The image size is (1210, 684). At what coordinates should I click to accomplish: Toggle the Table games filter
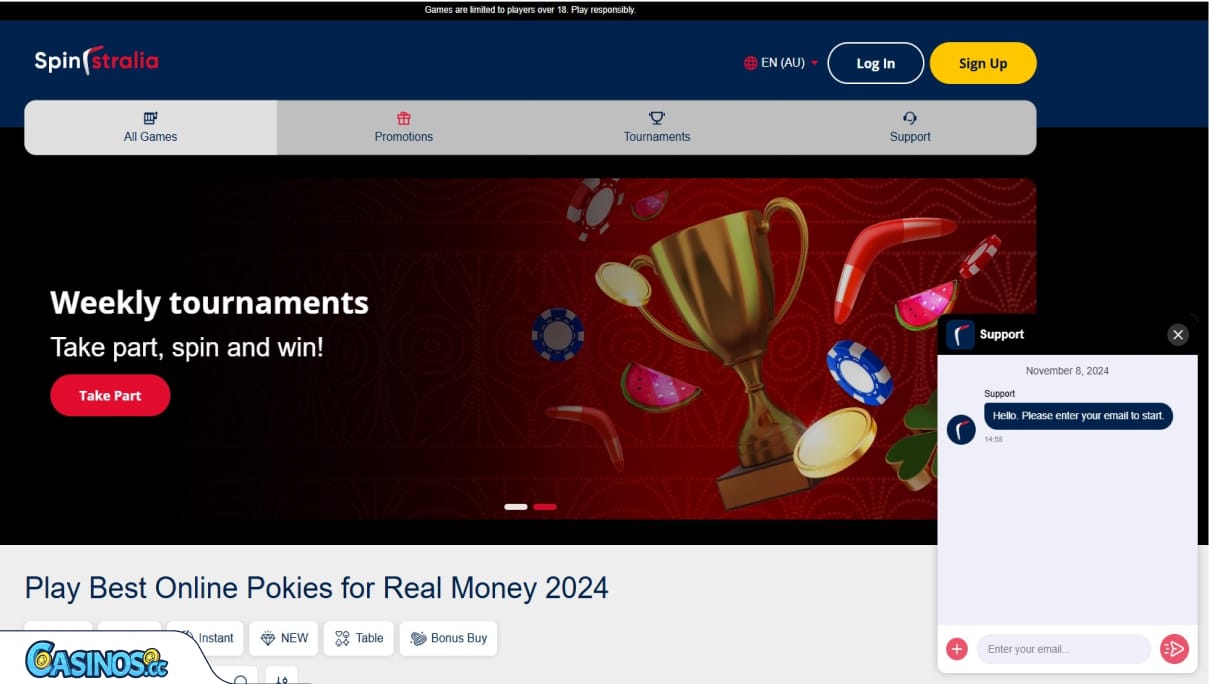coord(358,637)
